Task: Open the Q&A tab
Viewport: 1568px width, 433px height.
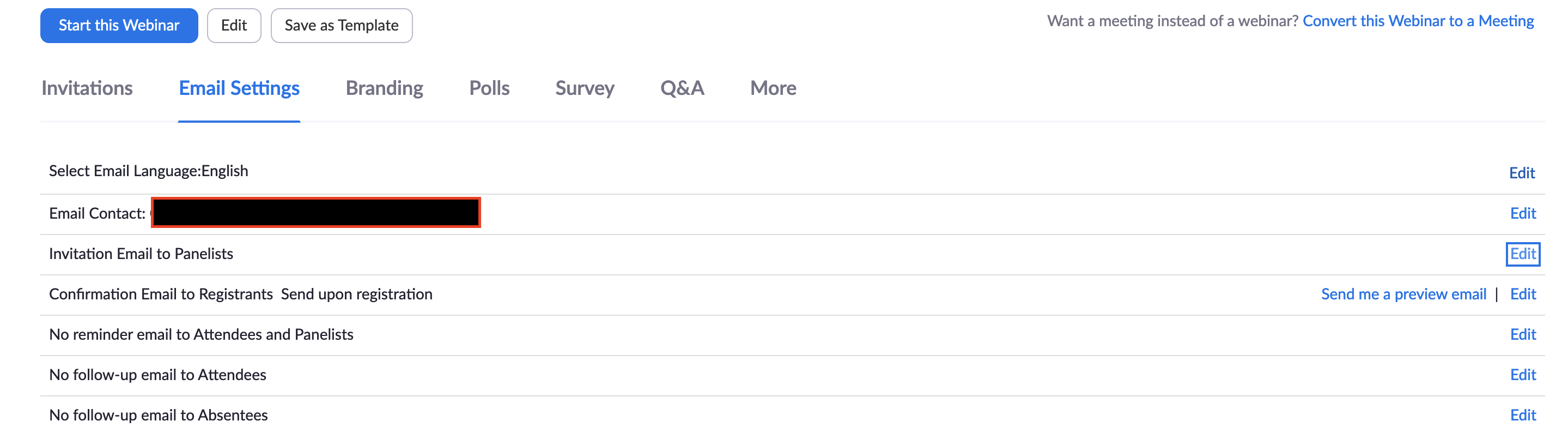Action: tap(682, 88)
